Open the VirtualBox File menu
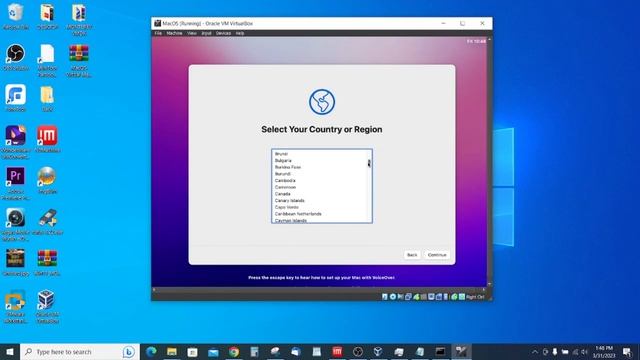This screenshot has width=640, height=360. (x=158, y=33)
